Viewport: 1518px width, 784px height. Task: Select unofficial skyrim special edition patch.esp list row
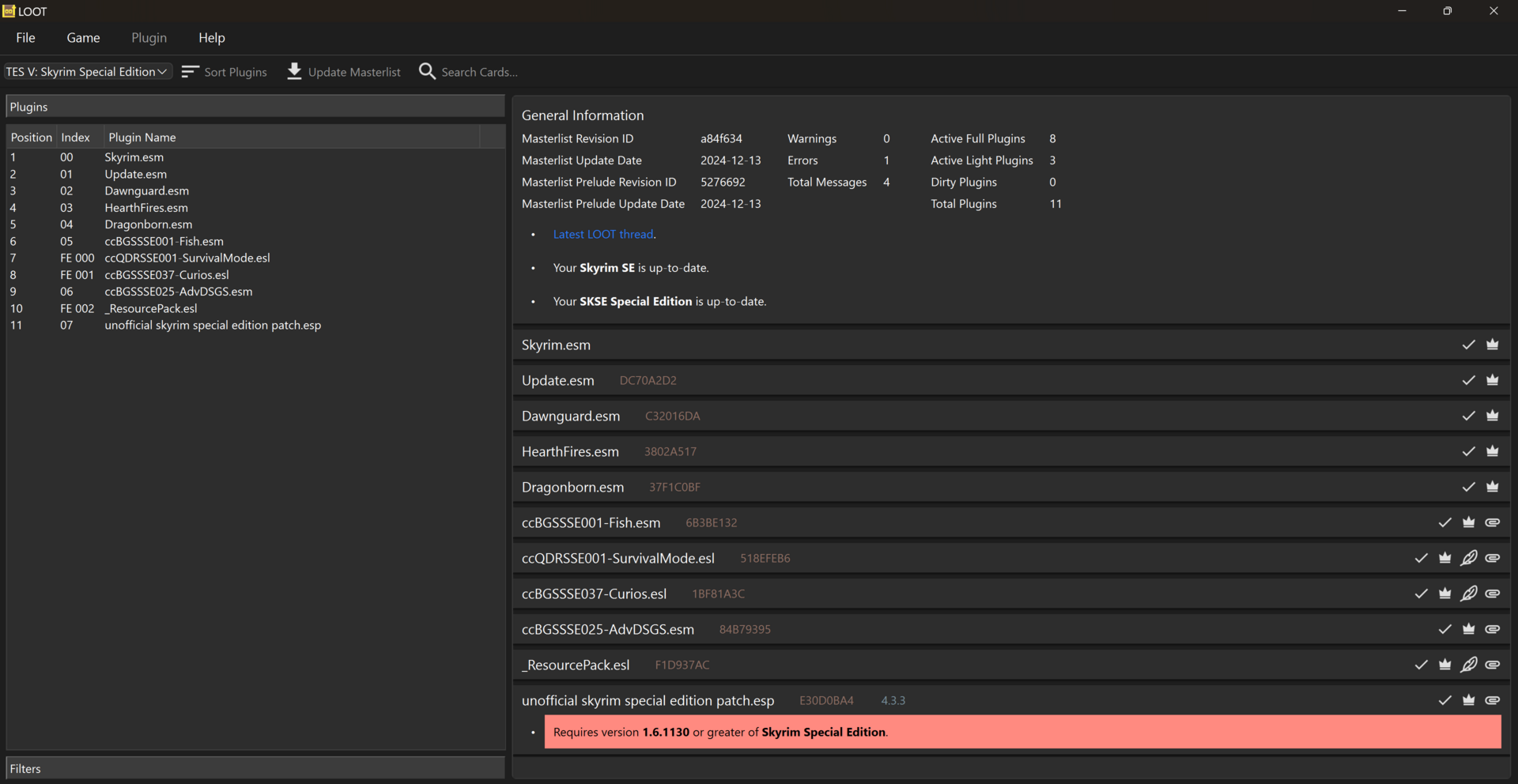click(x=255, y=325)
